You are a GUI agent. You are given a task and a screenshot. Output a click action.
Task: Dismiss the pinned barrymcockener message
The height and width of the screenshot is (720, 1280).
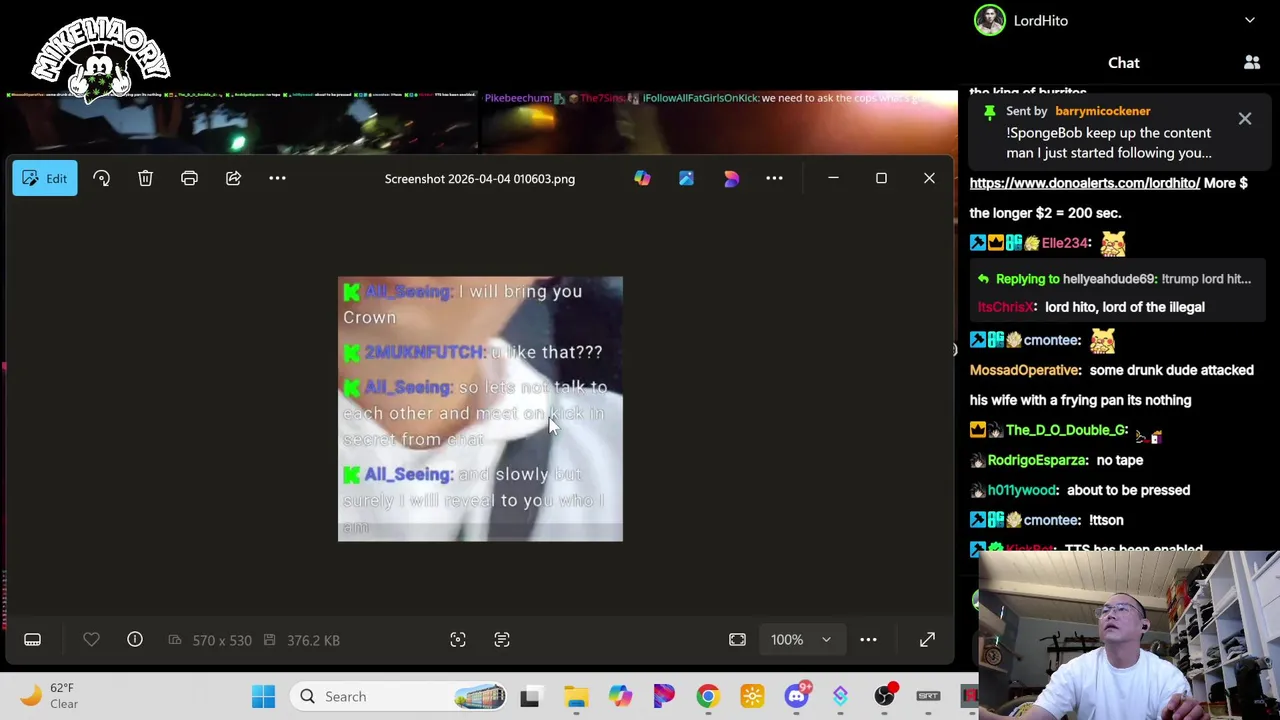tap(1245, 119)
